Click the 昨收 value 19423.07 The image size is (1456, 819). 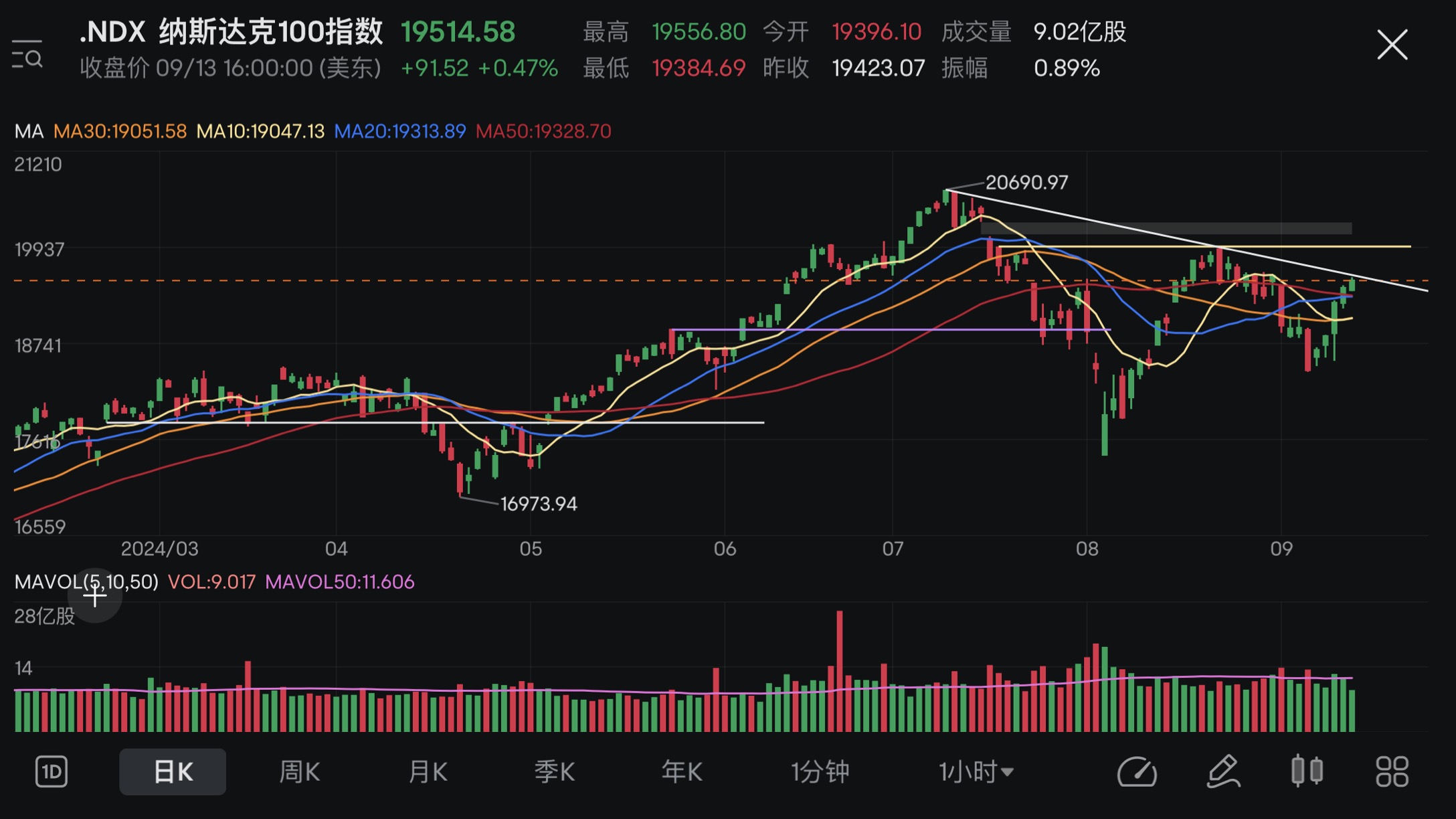click(x=879, y=68)
